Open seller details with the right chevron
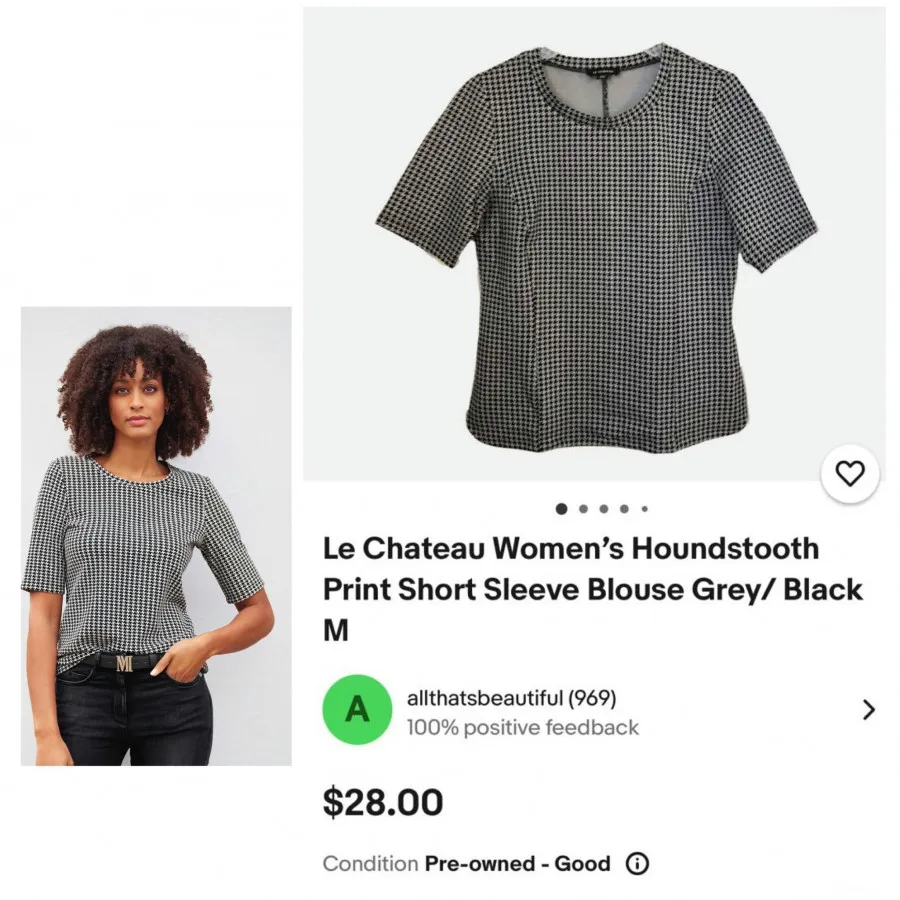This screenshot has height=900, width=900. pos(869,709)
